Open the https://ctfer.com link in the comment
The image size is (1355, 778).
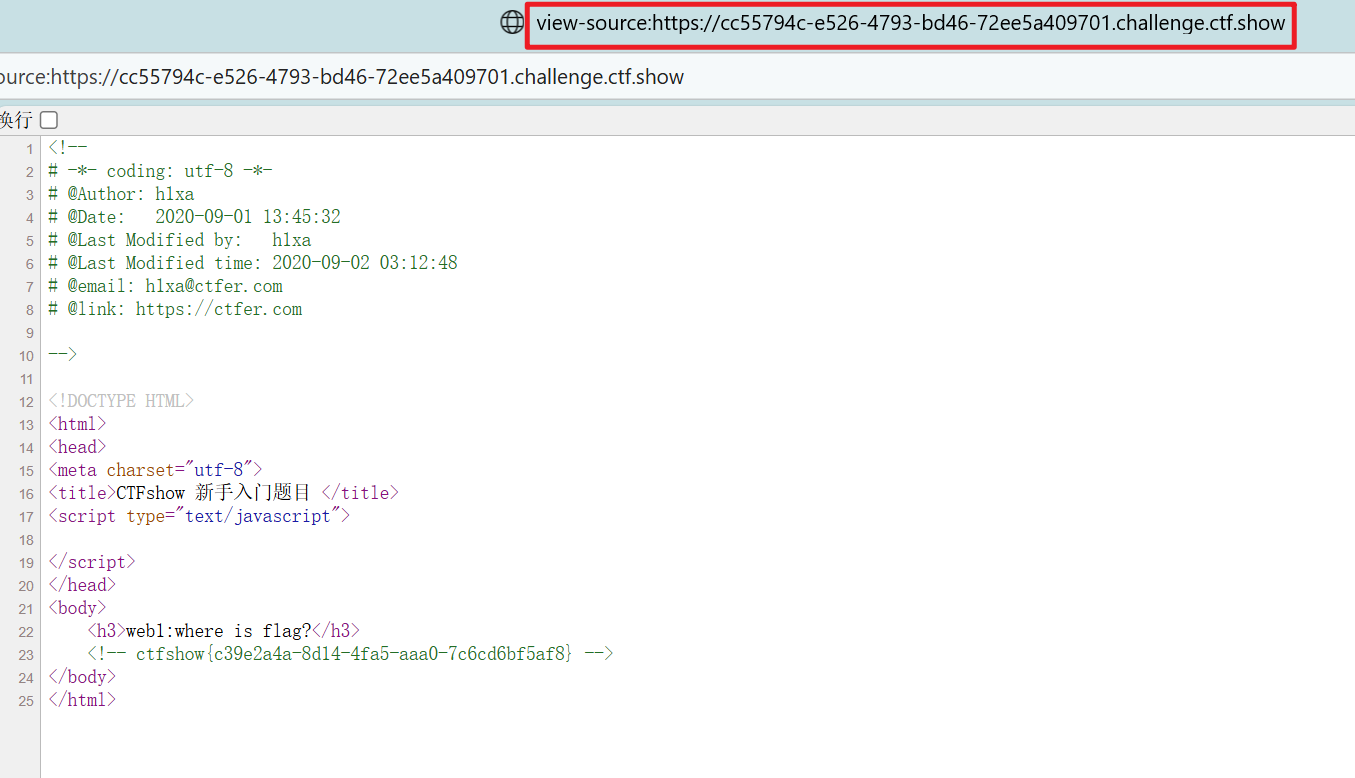pos(219,309)
